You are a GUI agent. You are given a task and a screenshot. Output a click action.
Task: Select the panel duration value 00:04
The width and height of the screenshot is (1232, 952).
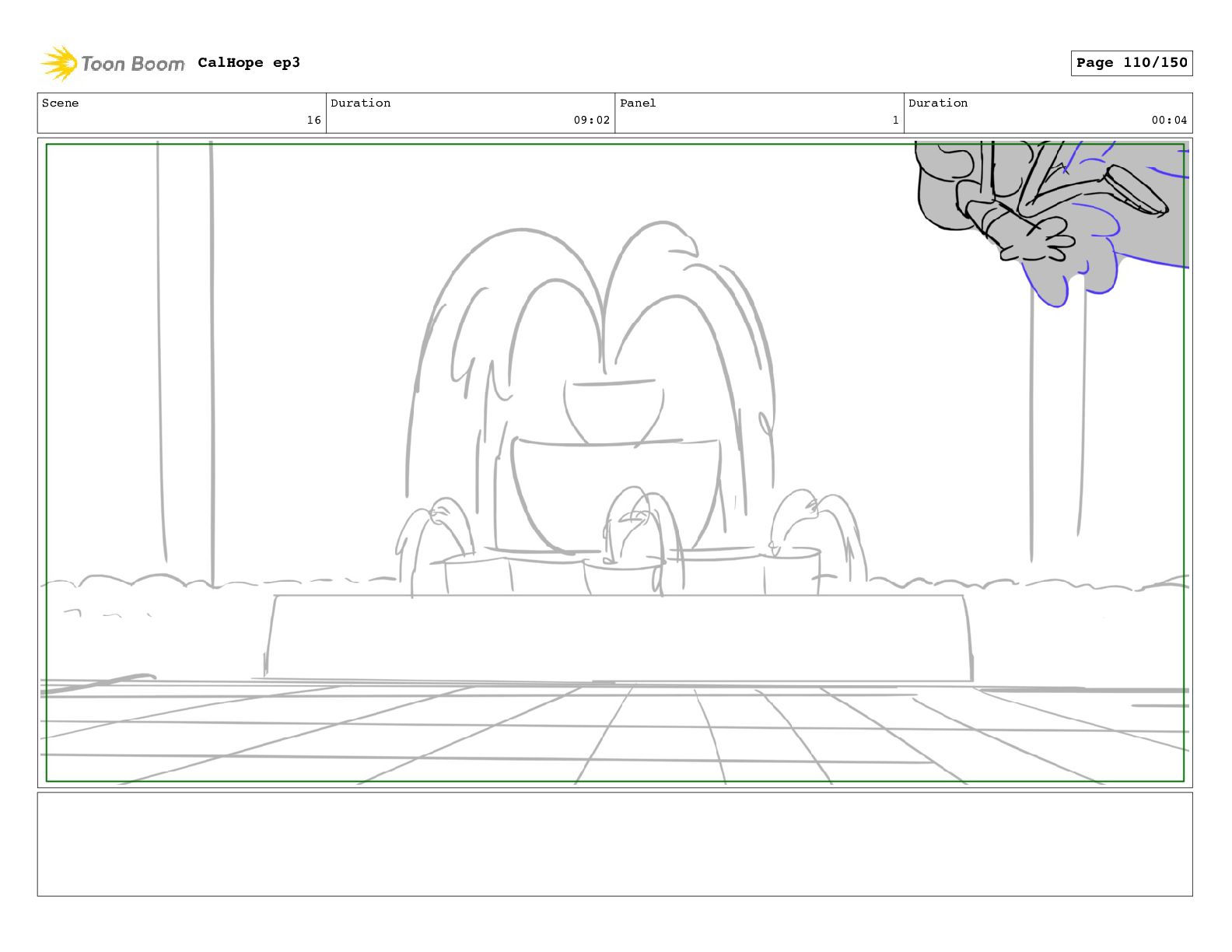tap(1170, 120)
